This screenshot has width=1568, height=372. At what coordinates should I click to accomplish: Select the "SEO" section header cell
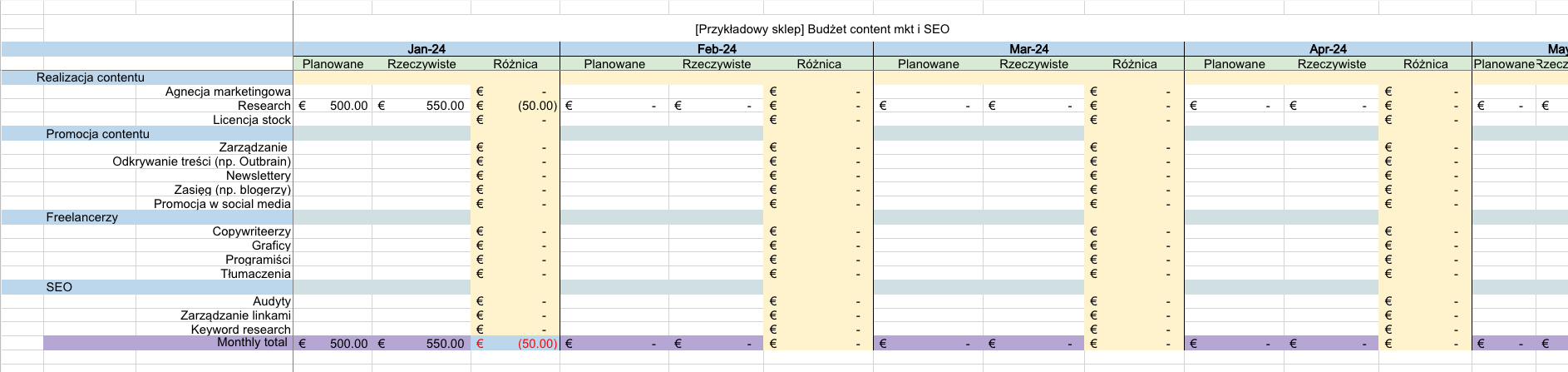click(x=59, y=287)
